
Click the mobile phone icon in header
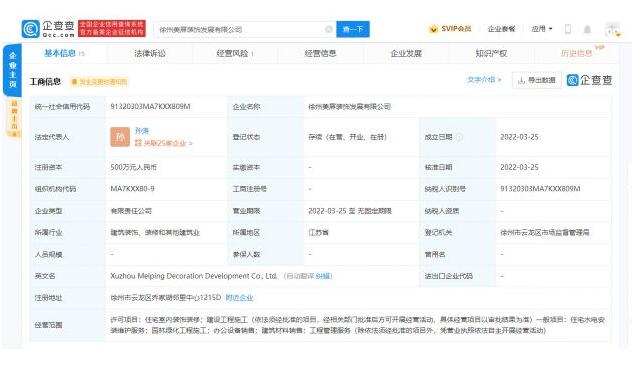[568, 29]
